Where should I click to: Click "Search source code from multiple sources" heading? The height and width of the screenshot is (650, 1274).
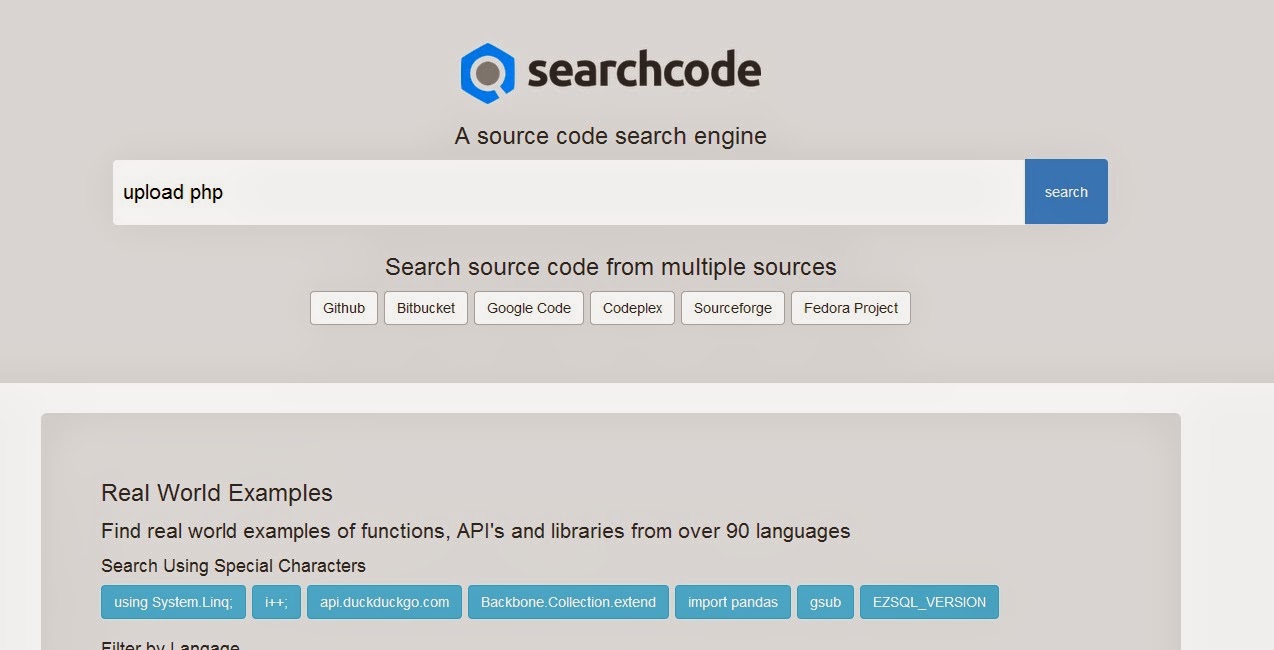pyautogui.click(x=611, y=267)
